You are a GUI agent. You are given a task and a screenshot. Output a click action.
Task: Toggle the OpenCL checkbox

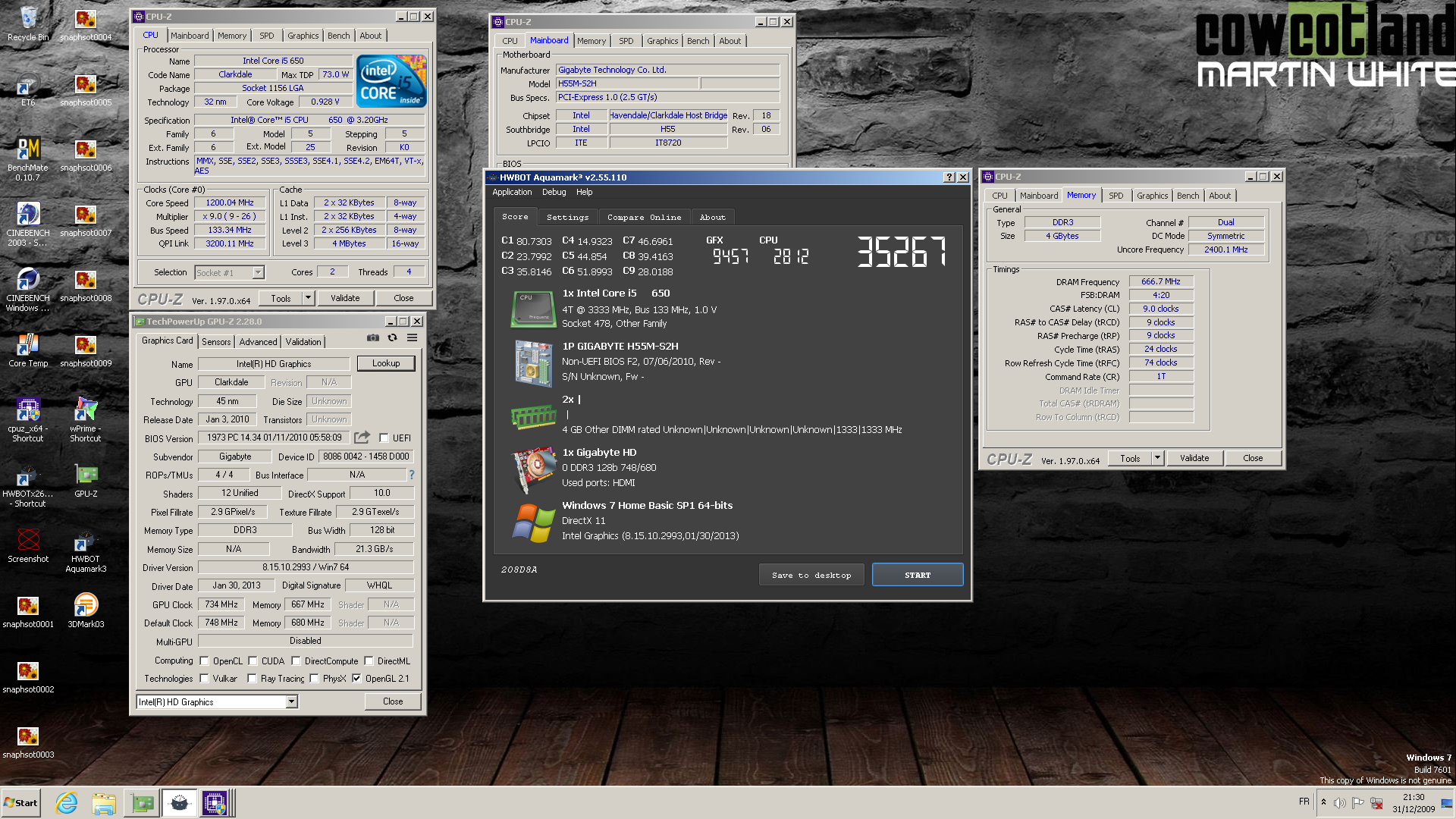tap(204, 661)
